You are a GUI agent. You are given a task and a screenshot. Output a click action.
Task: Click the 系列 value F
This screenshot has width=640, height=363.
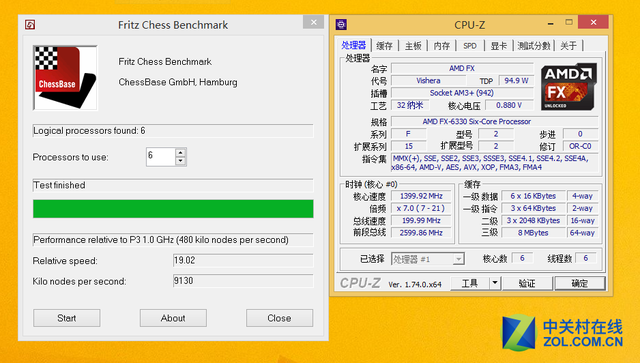coord(409,134)
